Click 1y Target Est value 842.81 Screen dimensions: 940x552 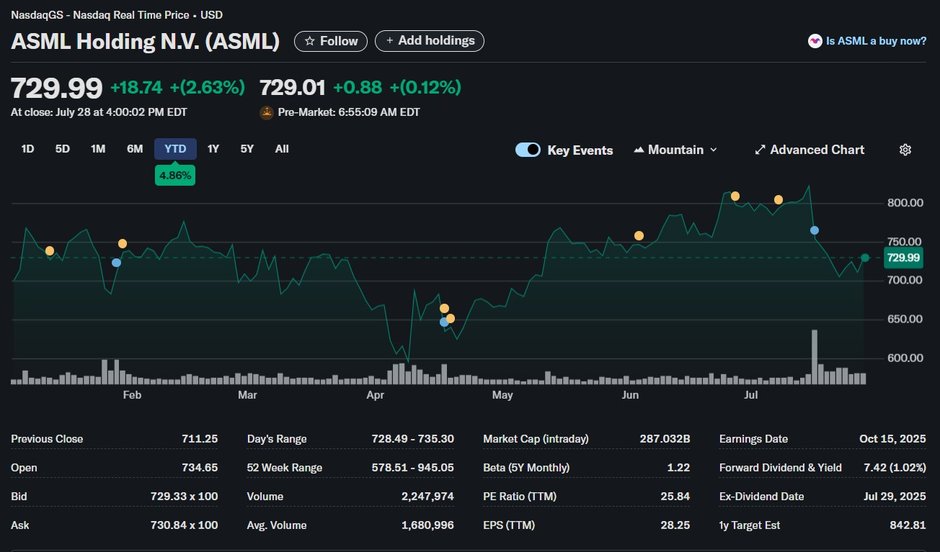908,525
